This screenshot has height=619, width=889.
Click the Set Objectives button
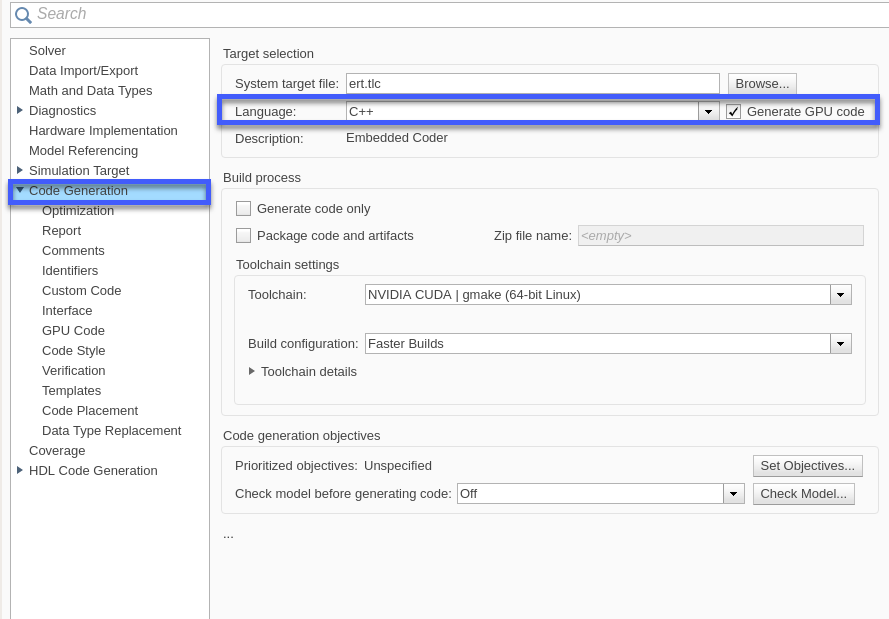(x=807, y=466)
